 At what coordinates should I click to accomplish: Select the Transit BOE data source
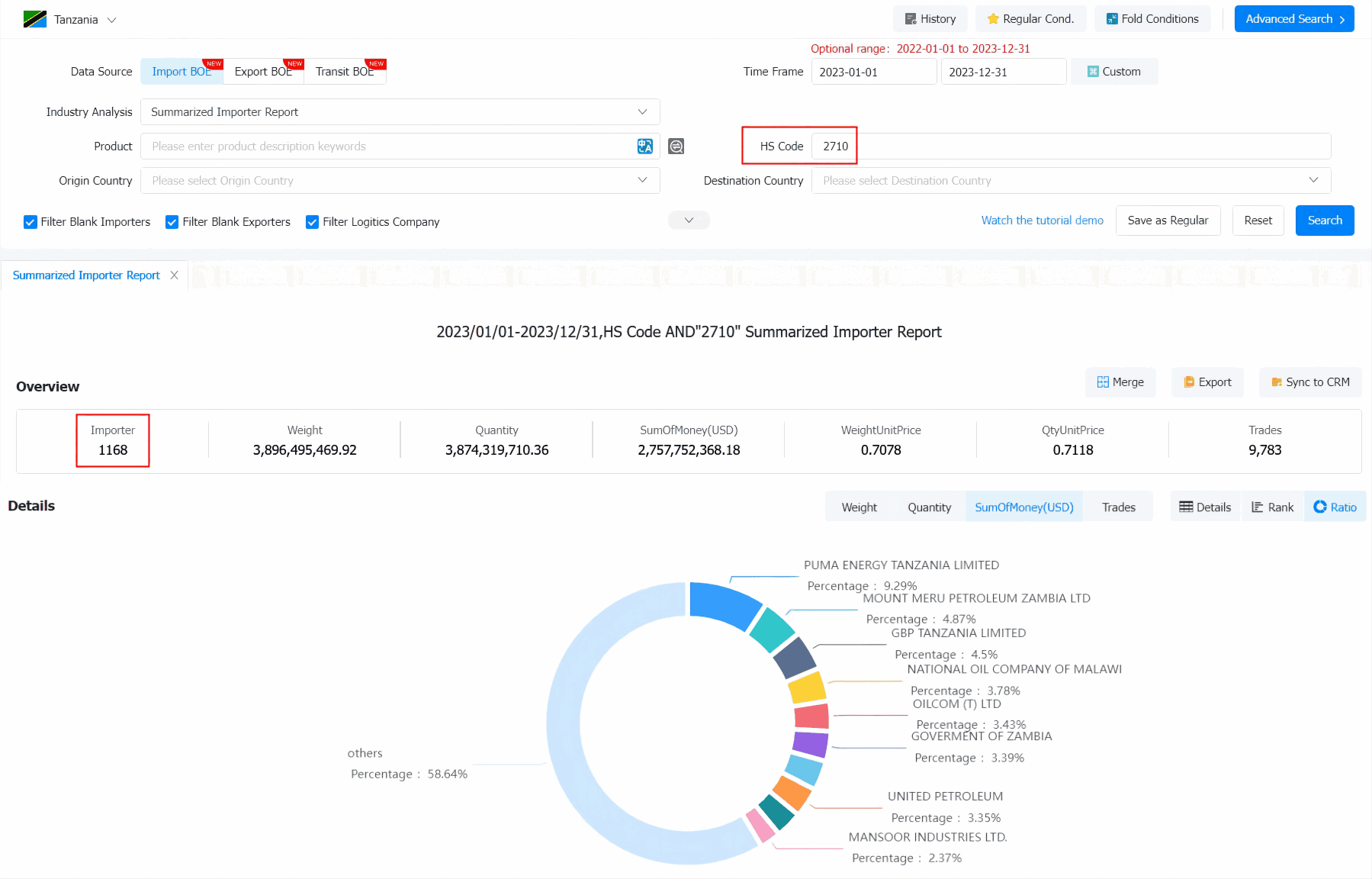click(x=345, y=71)
